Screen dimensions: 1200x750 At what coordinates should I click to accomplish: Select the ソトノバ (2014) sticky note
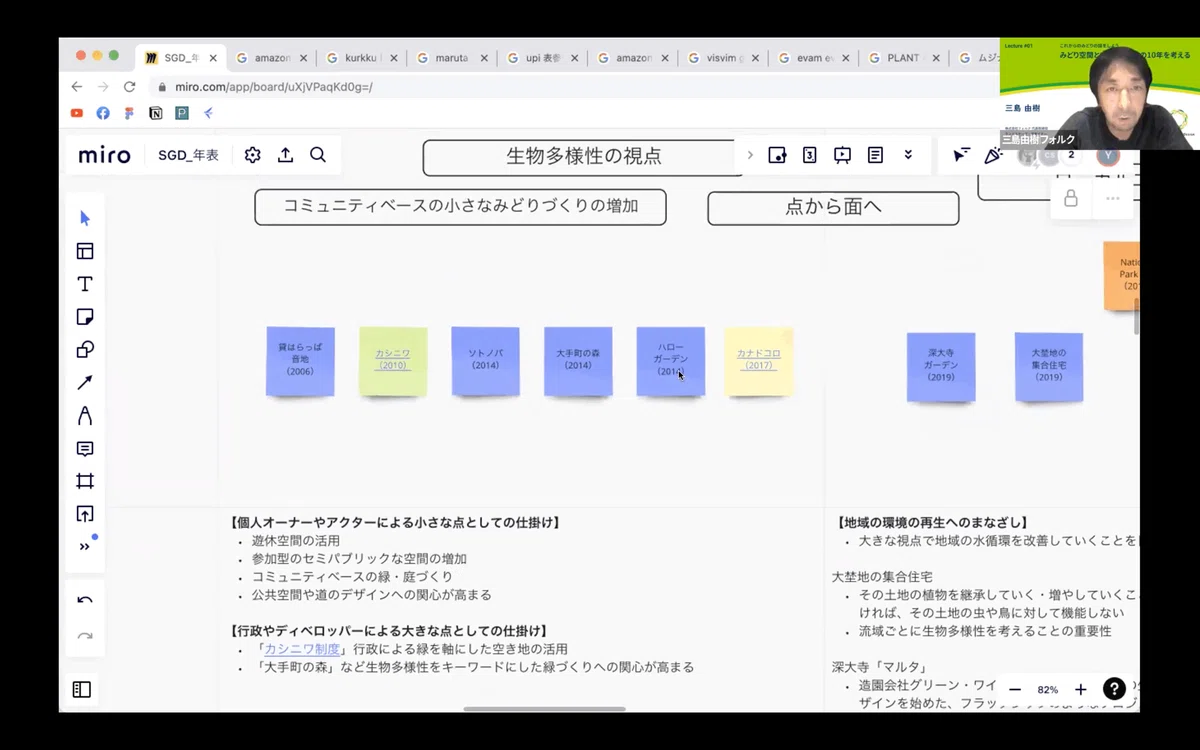point(485,361)
